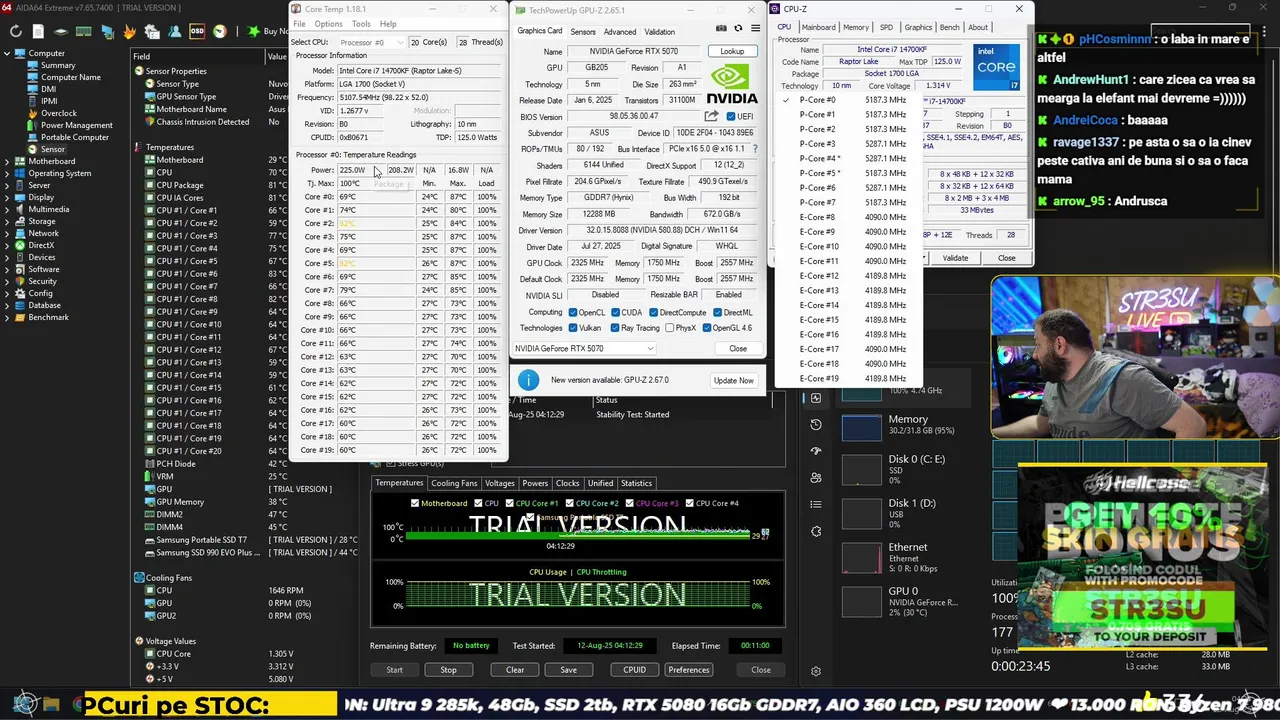Collapse Computer node in AIDA64 tree
The width and height of the screenshot is (1280, 720).
point(8,53)
